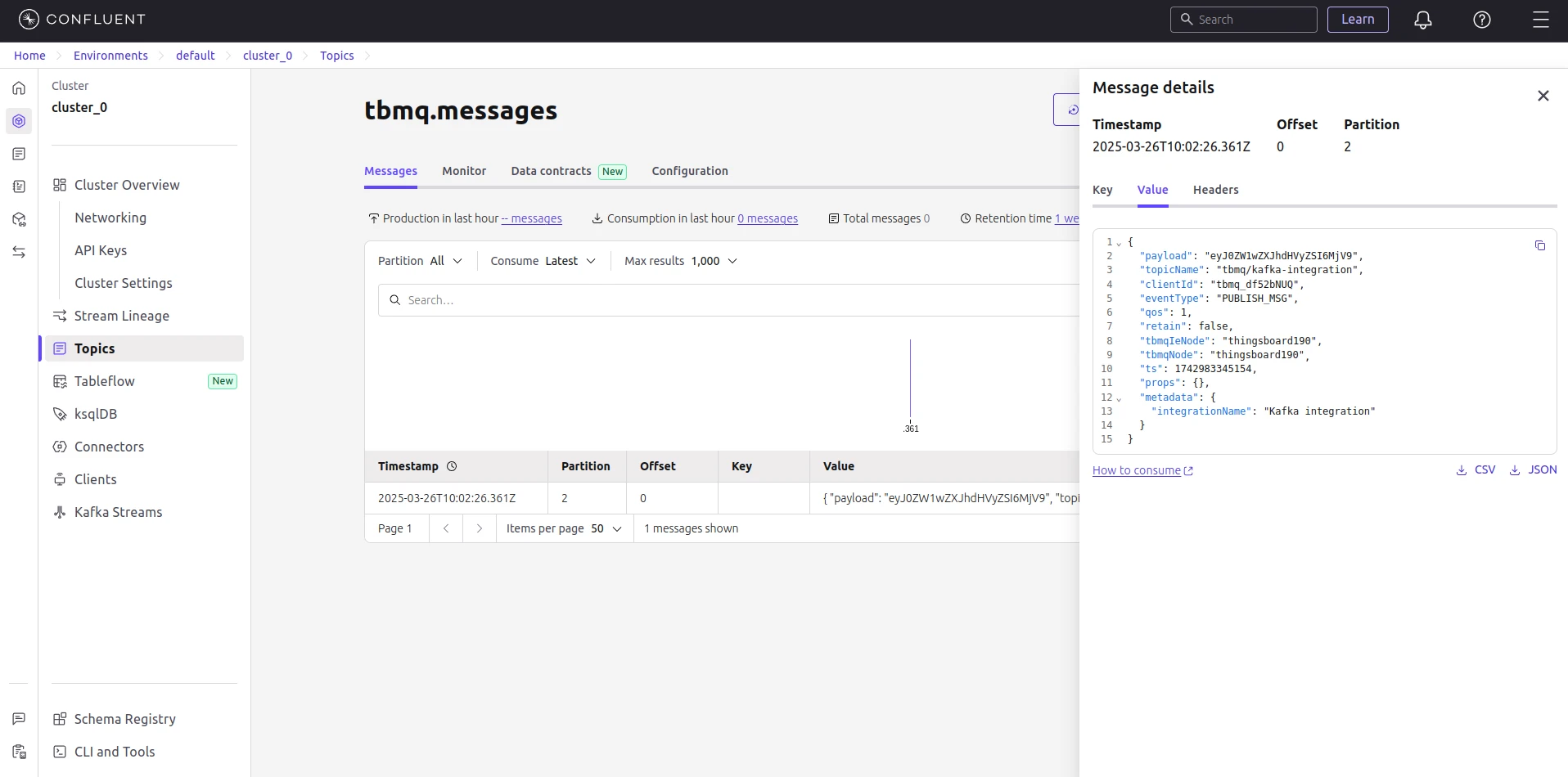Click the messages search field

tap(728, 300)
